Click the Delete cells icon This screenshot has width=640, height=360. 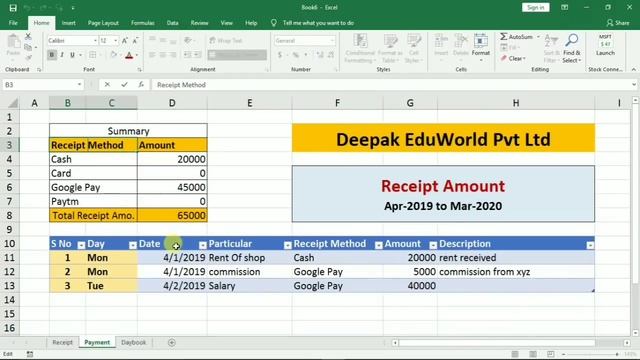(x=460, y=41)
